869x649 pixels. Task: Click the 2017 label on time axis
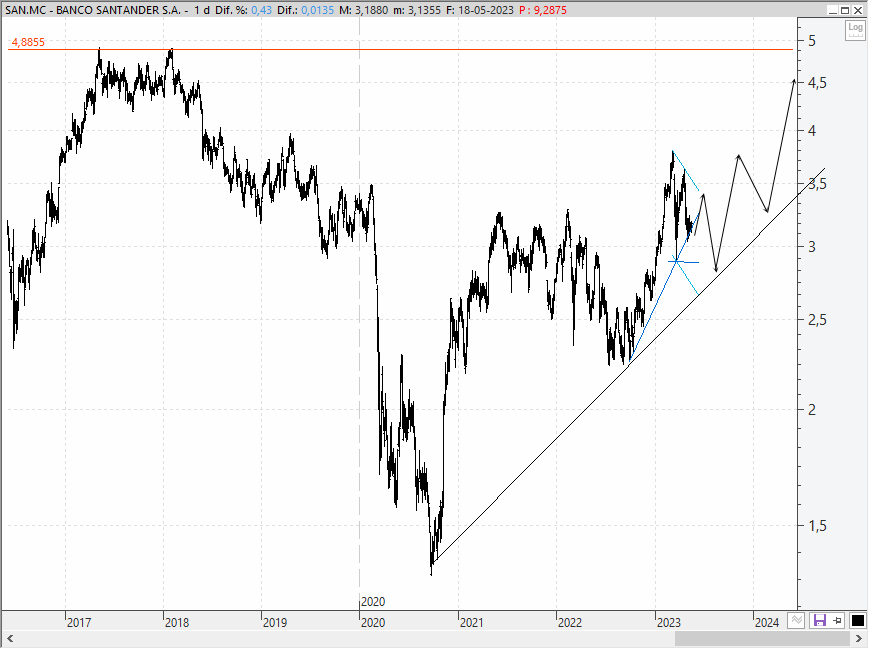[79, 622]
